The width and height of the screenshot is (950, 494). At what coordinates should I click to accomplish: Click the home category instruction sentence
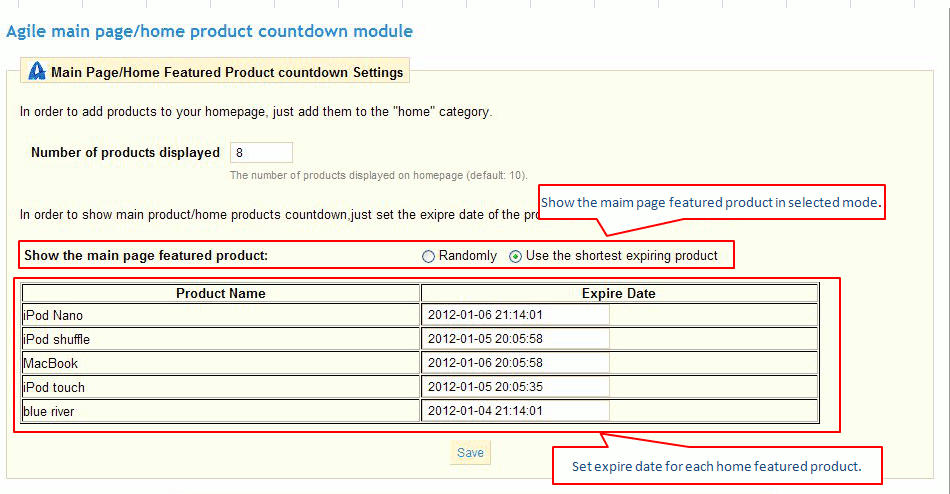pos(256,112)
